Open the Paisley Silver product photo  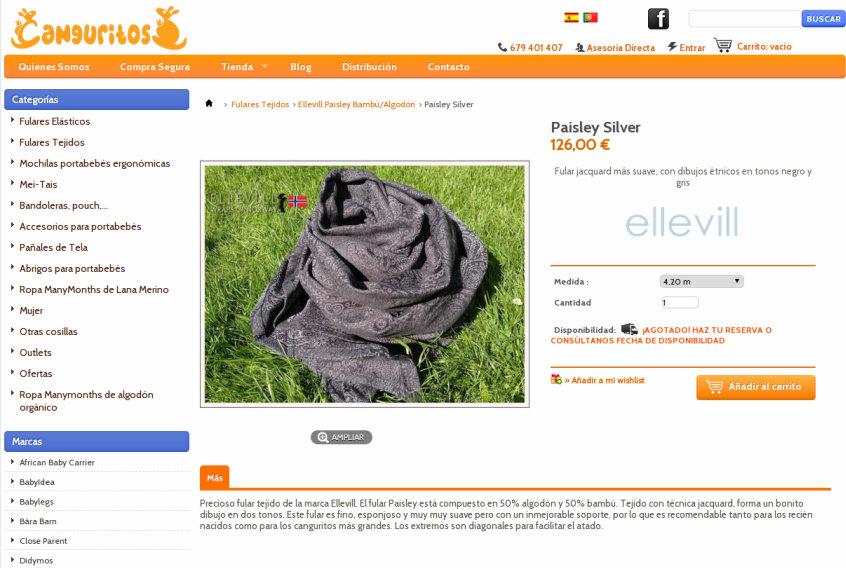point(365,284)
